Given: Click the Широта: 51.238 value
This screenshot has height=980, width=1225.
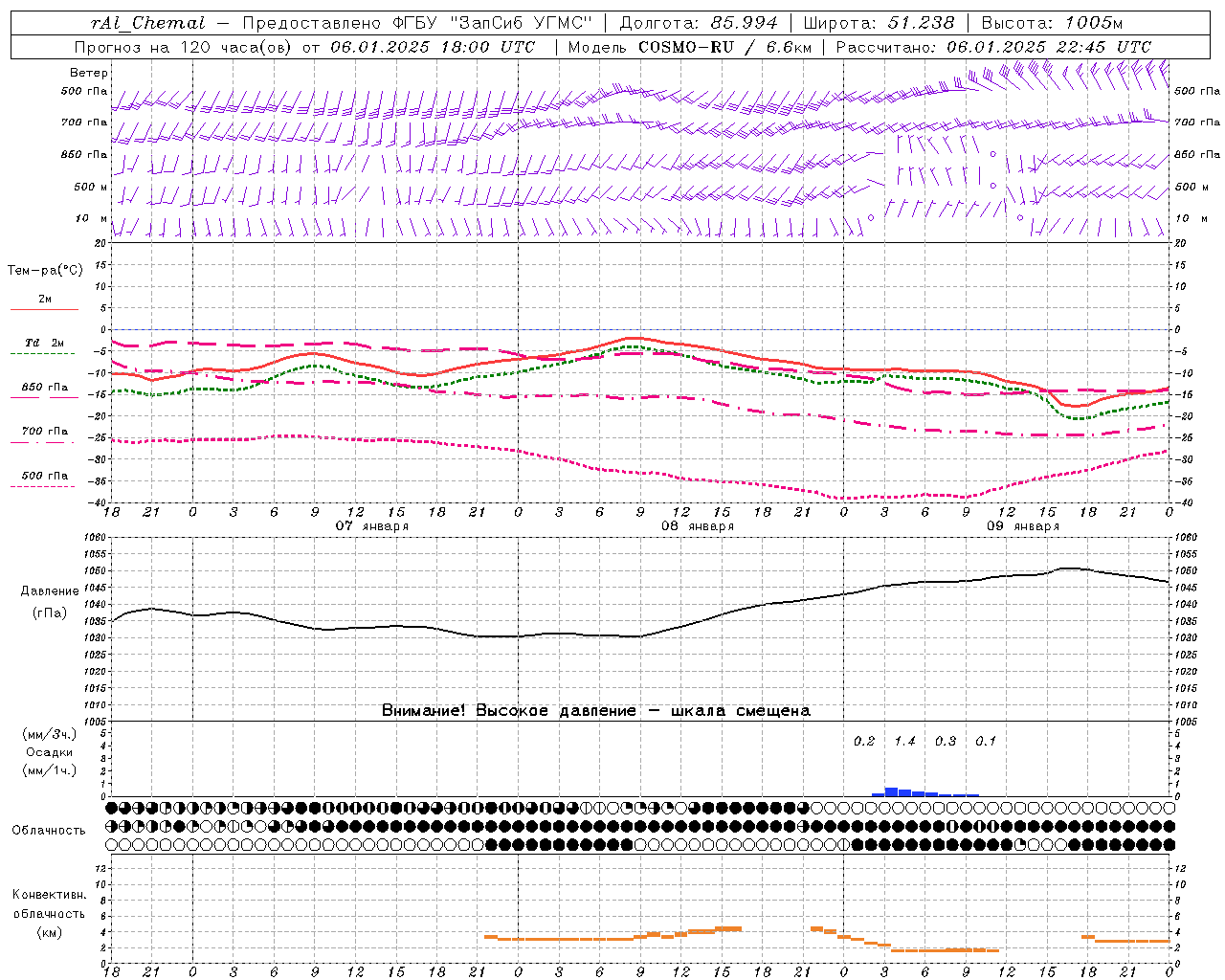Looking at the screenshot, I should 880,23.
